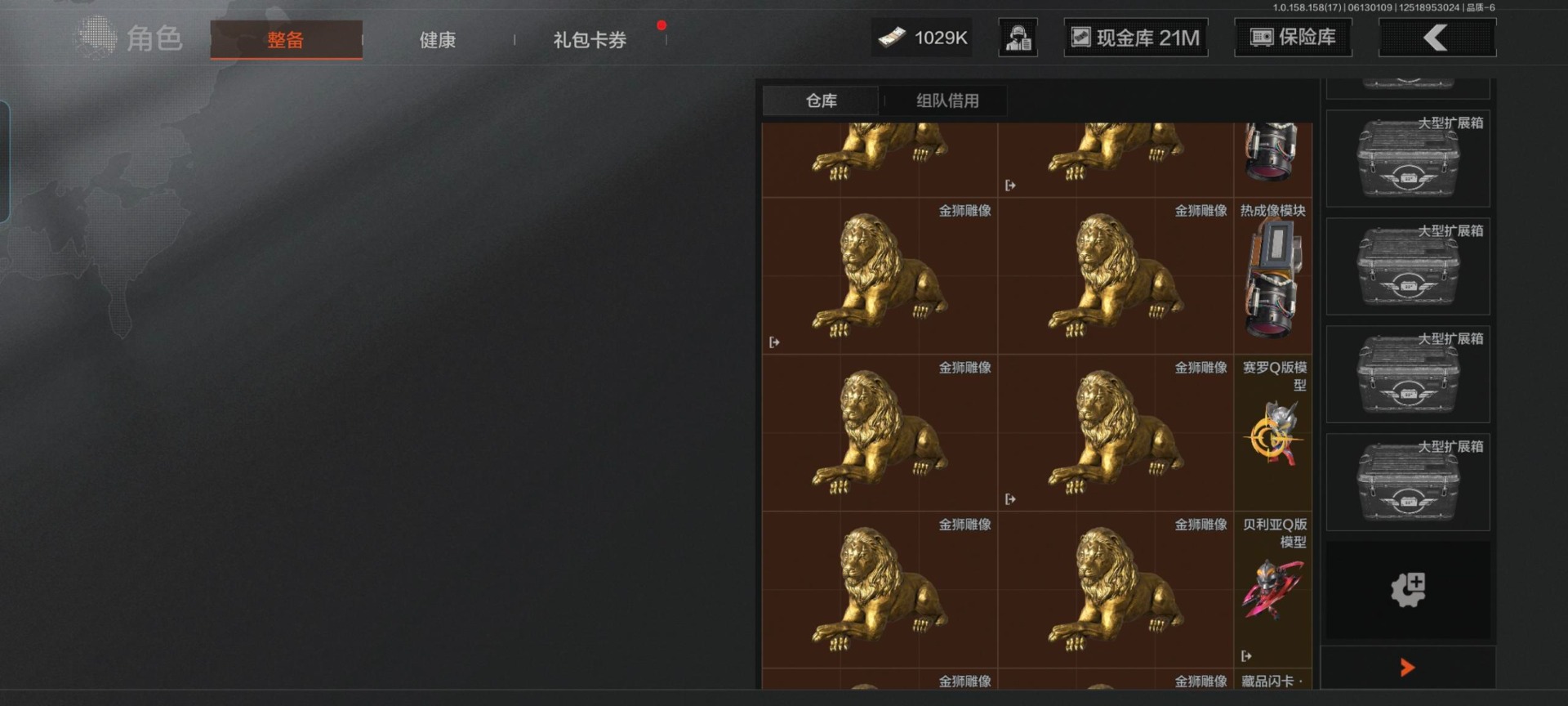Screen dimensions: 1568x706
Task: Select the first fully visible 金狮雕像 in left column
Action: [x=880, y=276]
